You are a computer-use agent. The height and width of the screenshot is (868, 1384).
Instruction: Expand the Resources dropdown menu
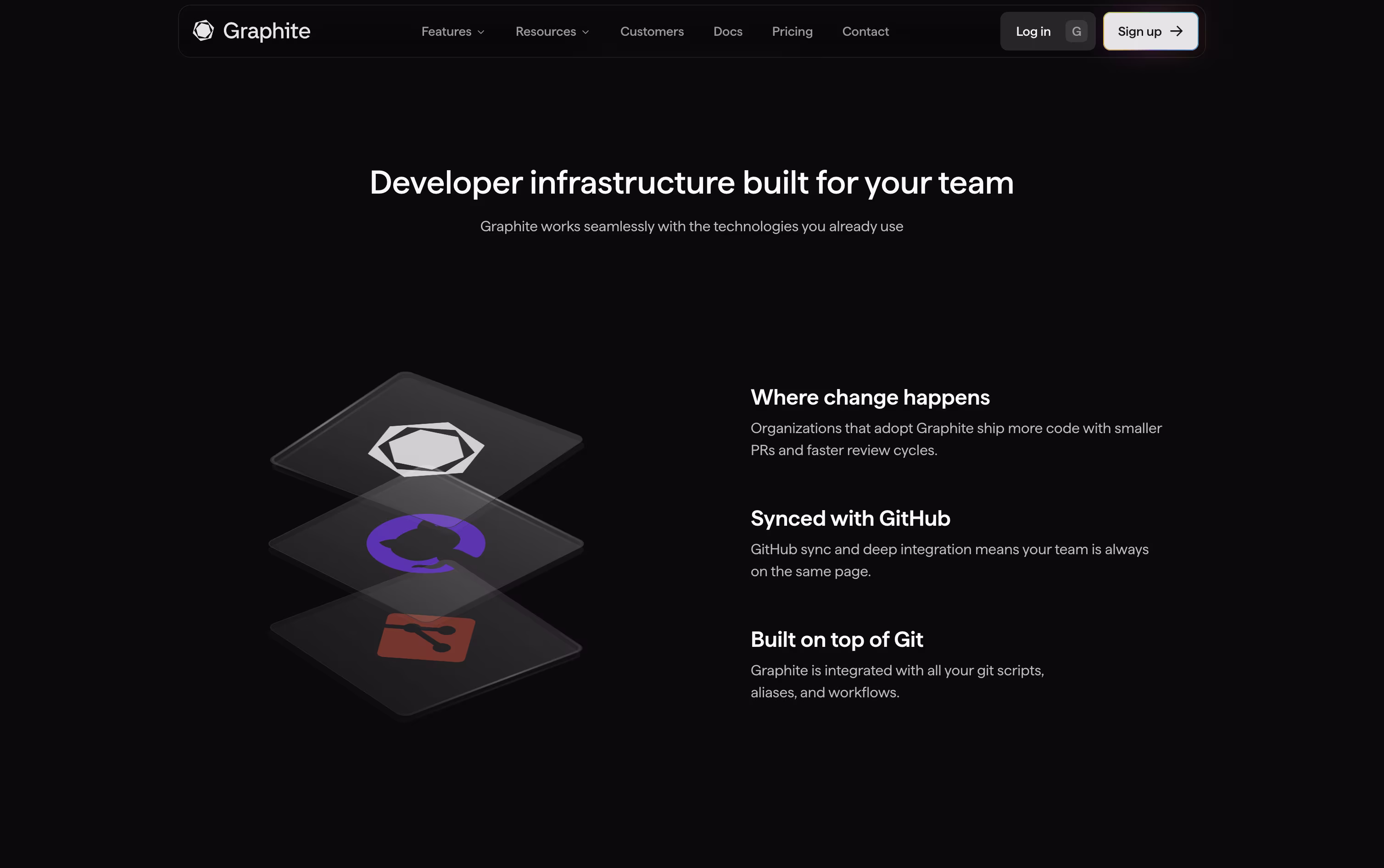coord(552,32)
